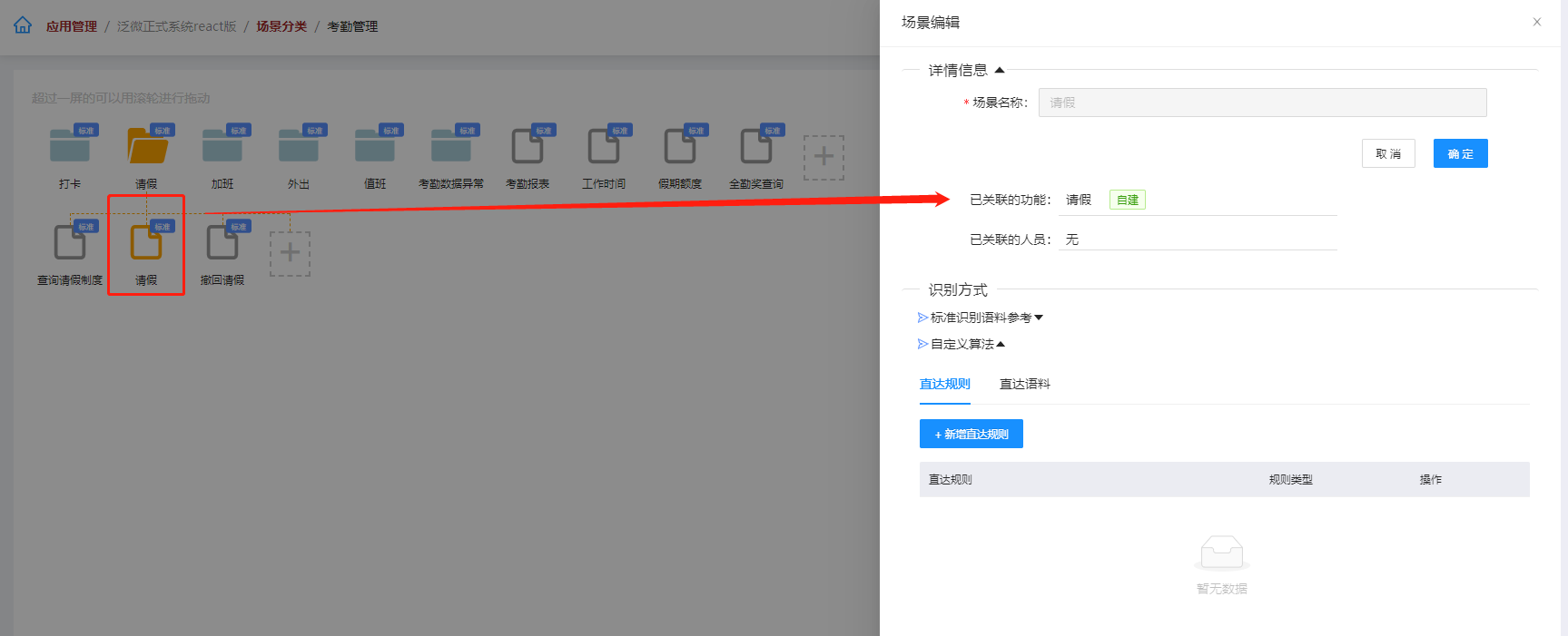Open the 请假 folder in top row

pos(146,145)
